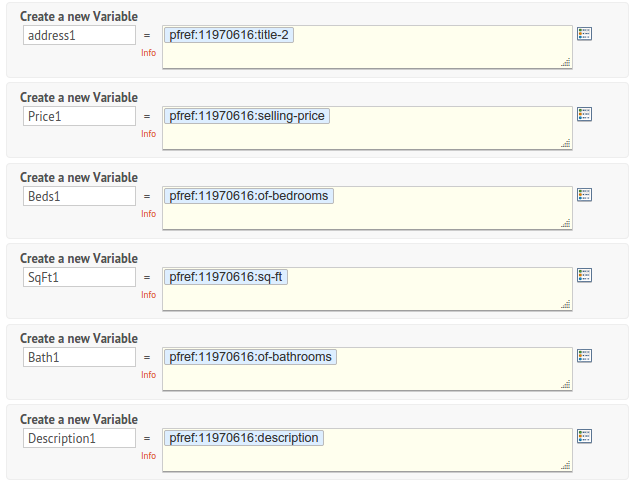Click the address1 variable name field
Viewport: 633px width, 482px height.
pos(79,35)
